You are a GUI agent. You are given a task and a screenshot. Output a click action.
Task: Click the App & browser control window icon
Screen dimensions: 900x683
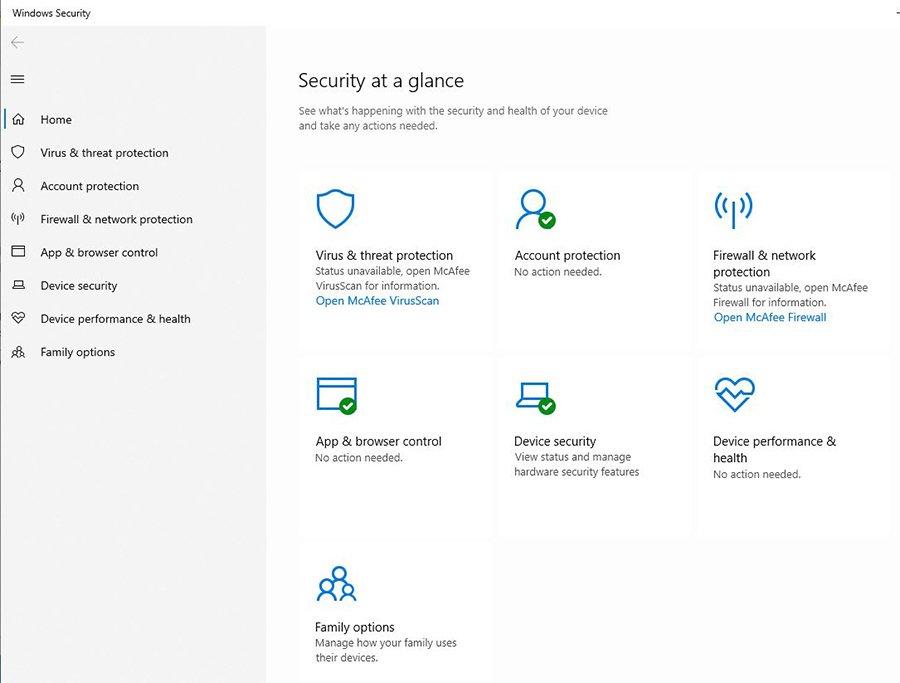(335, 394)
